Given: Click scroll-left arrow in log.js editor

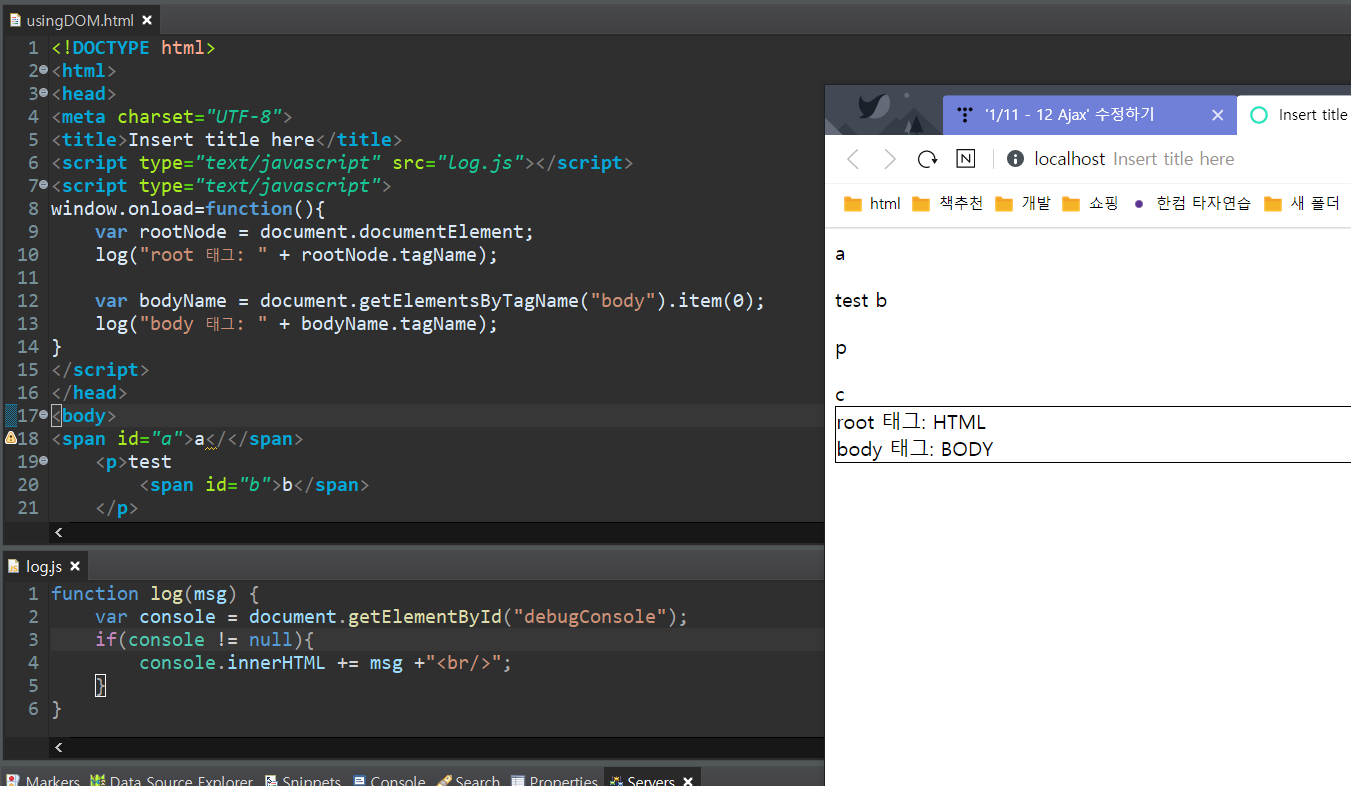Looking at the screenshot, I should [58, 748].
